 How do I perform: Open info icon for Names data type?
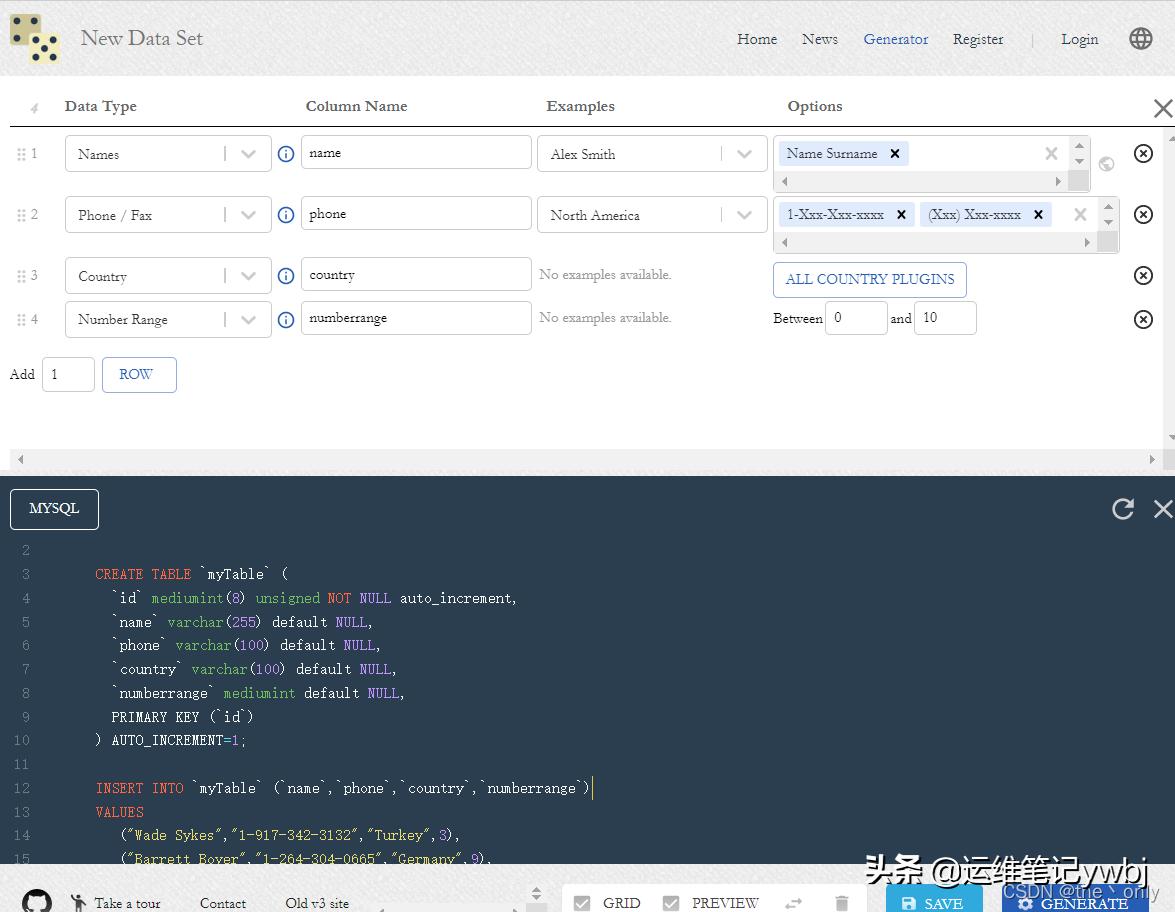coord(286,154)
